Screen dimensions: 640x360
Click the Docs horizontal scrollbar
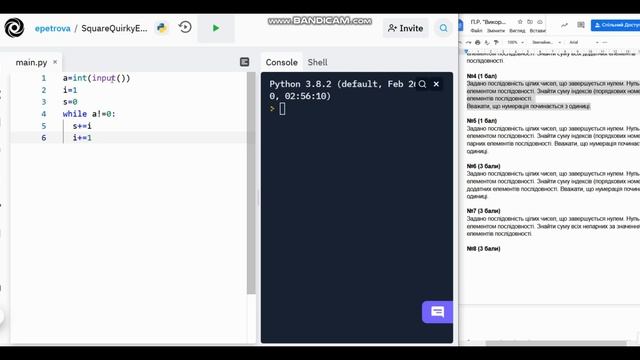(x=556, y=343)
